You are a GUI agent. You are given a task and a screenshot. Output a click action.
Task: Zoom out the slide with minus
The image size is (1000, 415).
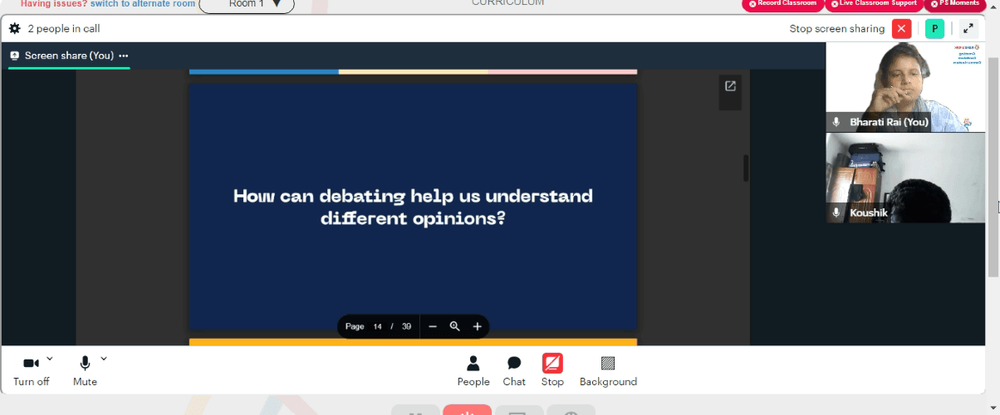pyautogui.click(x=432, y=326)
